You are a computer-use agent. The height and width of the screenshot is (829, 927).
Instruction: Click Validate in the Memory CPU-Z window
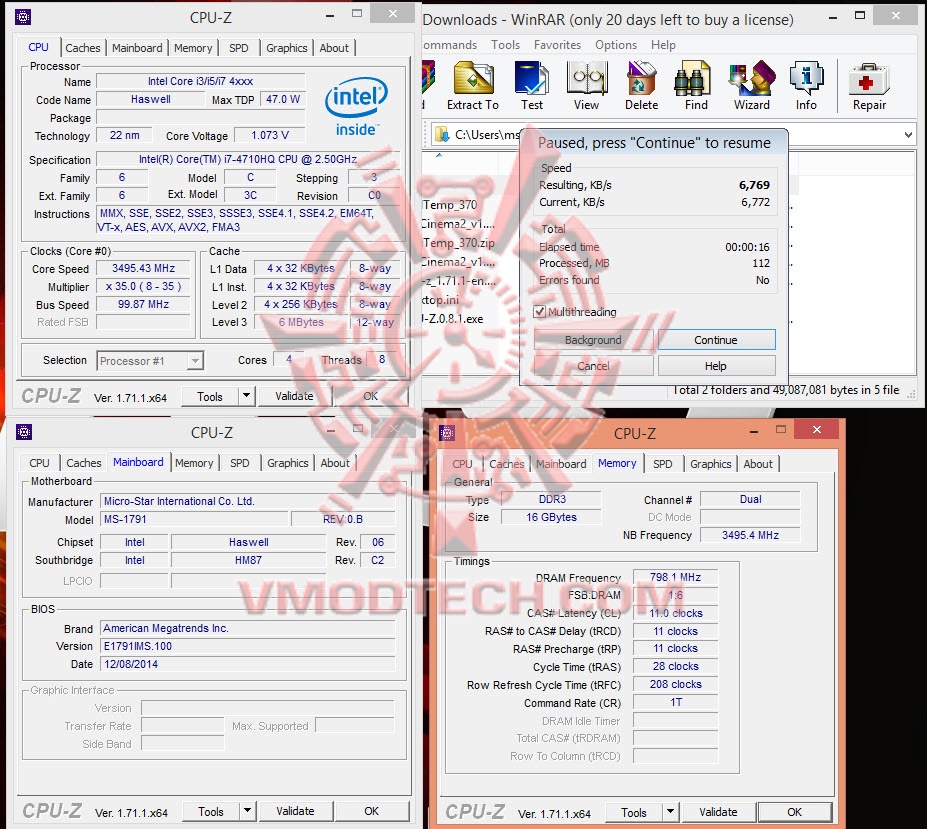click(718, 812)
